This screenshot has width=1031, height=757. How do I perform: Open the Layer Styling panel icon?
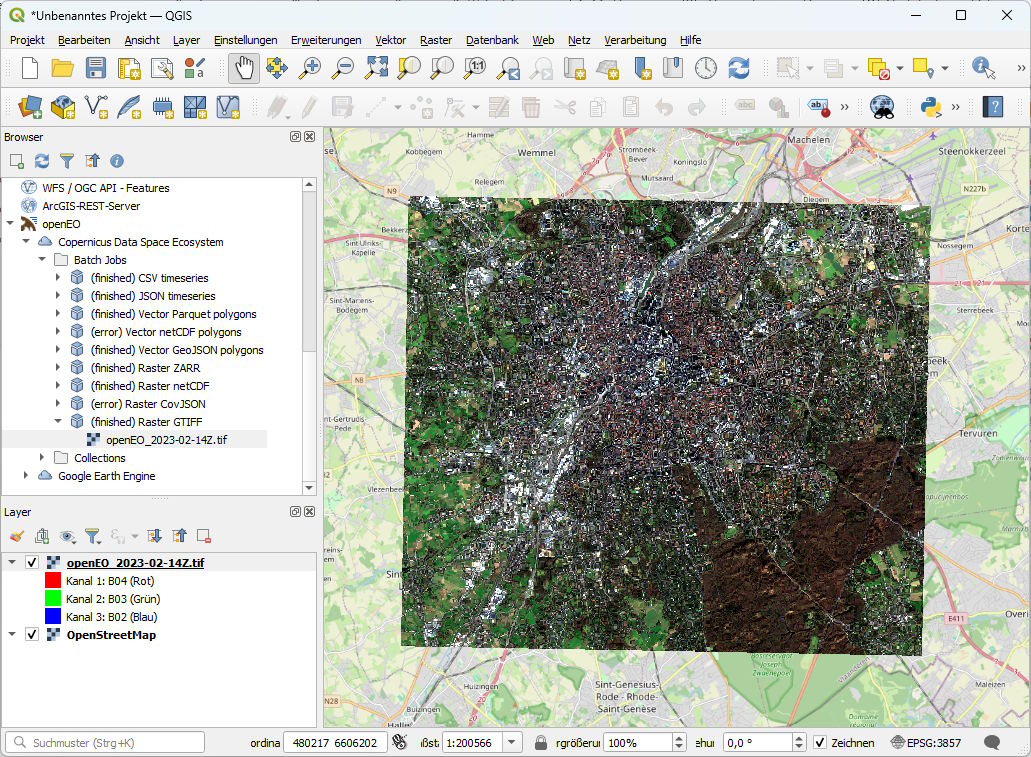click(15, 536)
